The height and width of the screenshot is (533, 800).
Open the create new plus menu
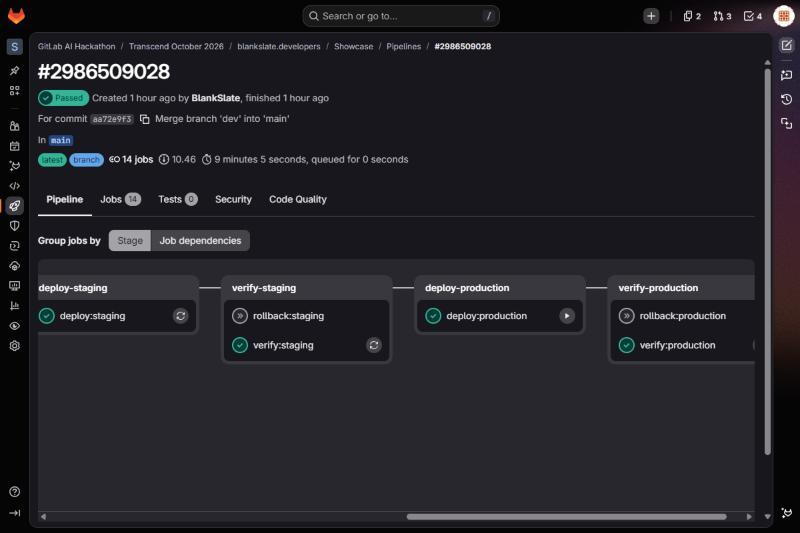pyautogui.click(x=651, y=16)
